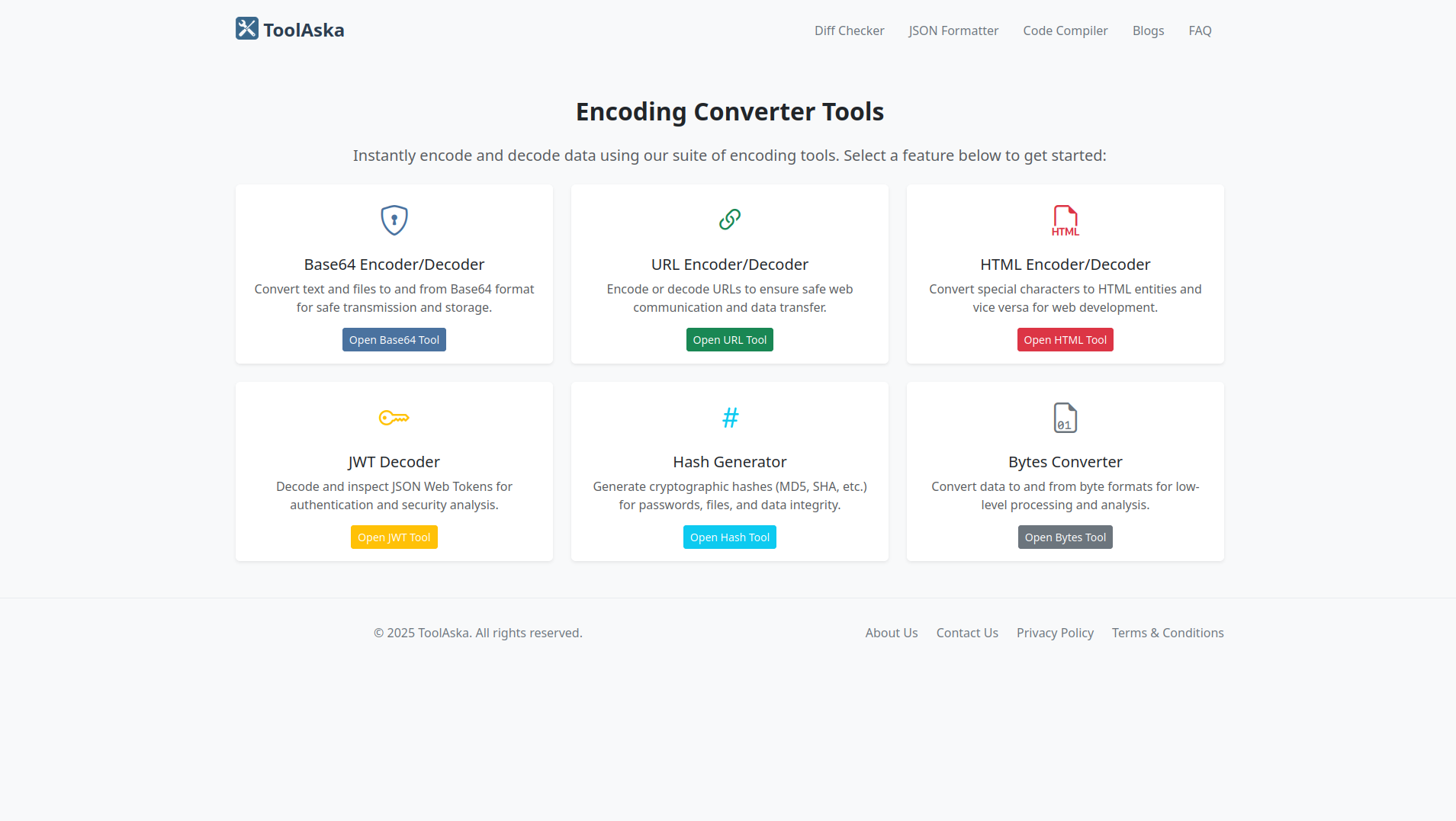Click the URL chain link icon

pyautogui.click(x=730, y=220)
